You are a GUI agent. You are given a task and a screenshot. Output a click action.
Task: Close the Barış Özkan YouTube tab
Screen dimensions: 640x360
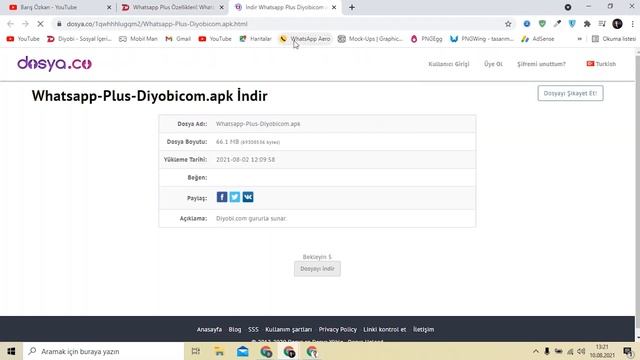point(109,7)
